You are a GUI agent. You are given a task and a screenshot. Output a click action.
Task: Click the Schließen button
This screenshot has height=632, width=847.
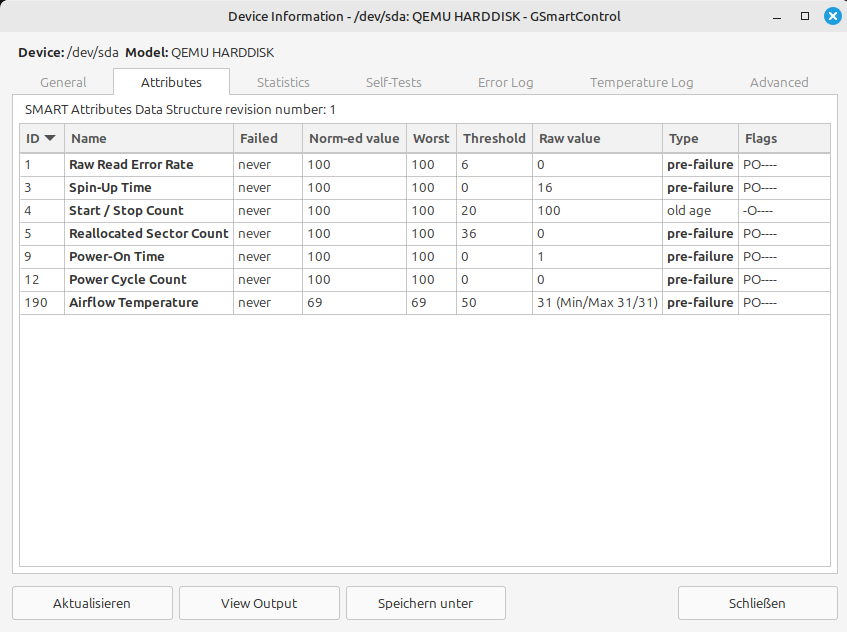tap(757, 603)
